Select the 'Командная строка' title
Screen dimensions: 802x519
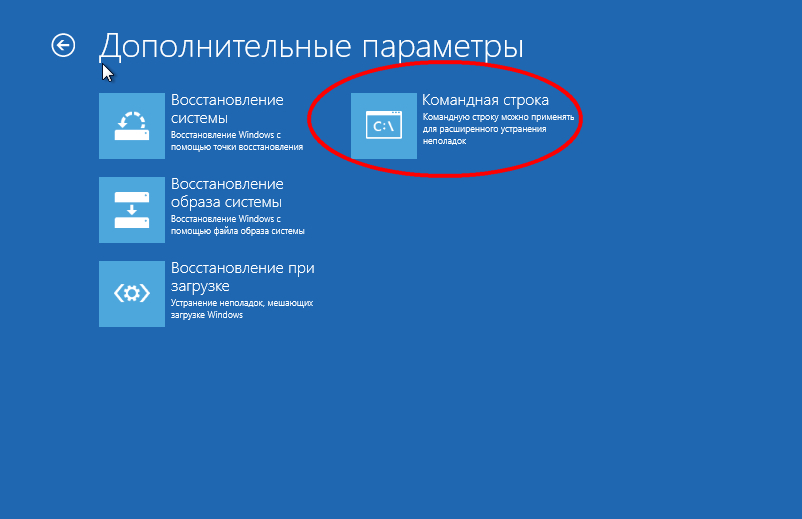pyautogui.click(x=485, y=100)
